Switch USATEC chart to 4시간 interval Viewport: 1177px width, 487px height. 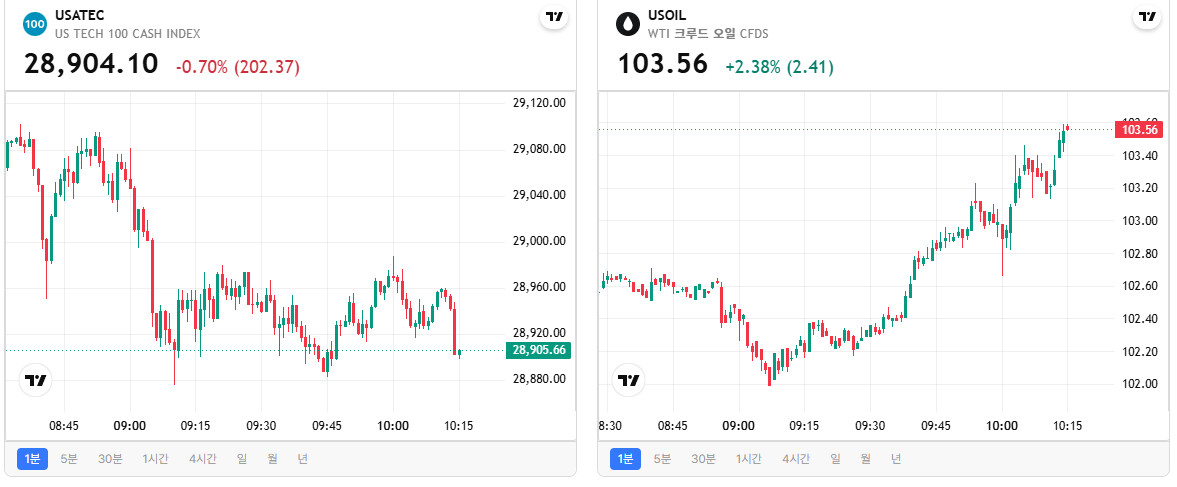tap(203, 458)
